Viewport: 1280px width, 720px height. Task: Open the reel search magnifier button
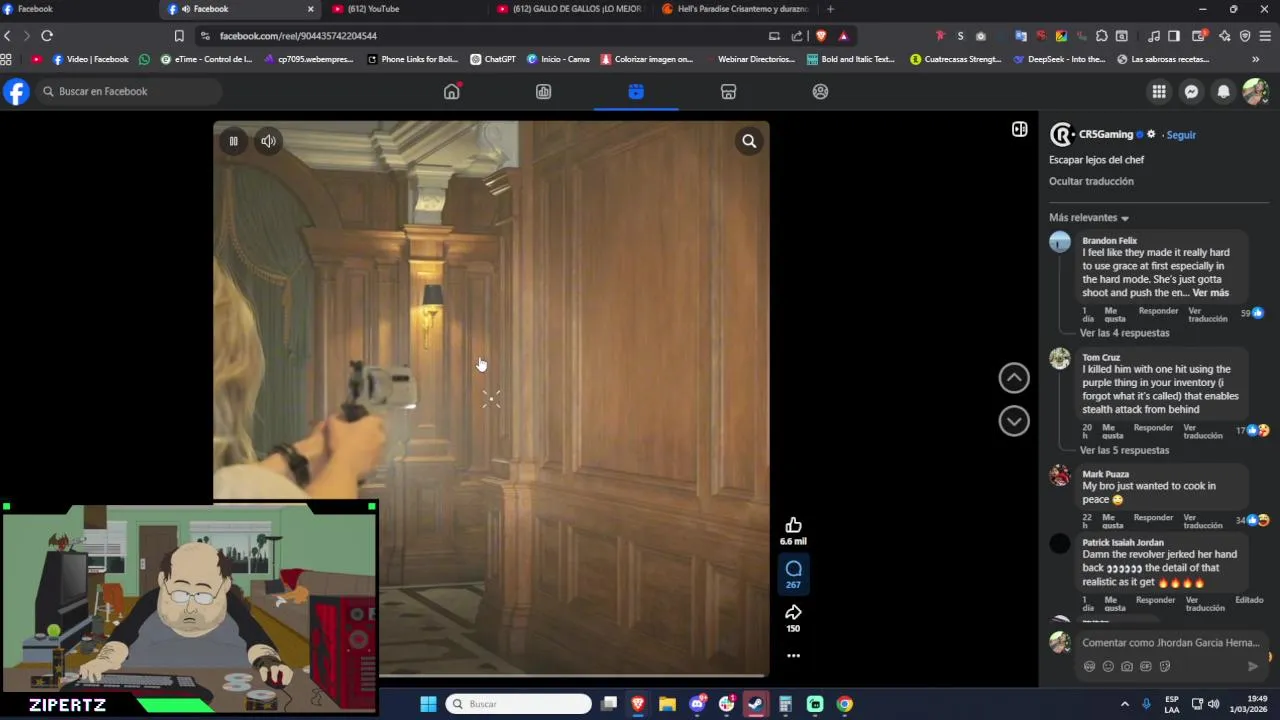pyautogui.click(x=749, y=141)
